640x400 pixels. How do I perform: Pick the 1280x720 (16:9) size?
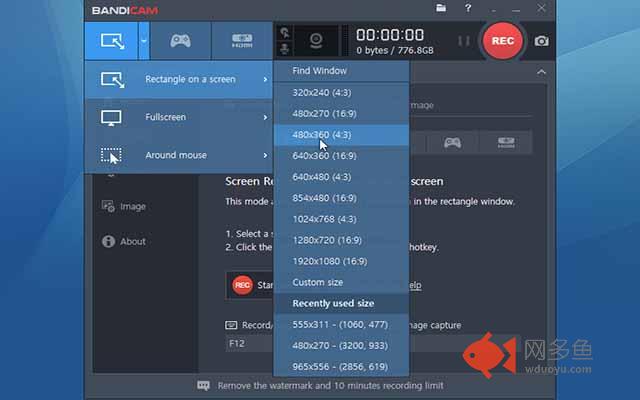(x=341, y=240)
